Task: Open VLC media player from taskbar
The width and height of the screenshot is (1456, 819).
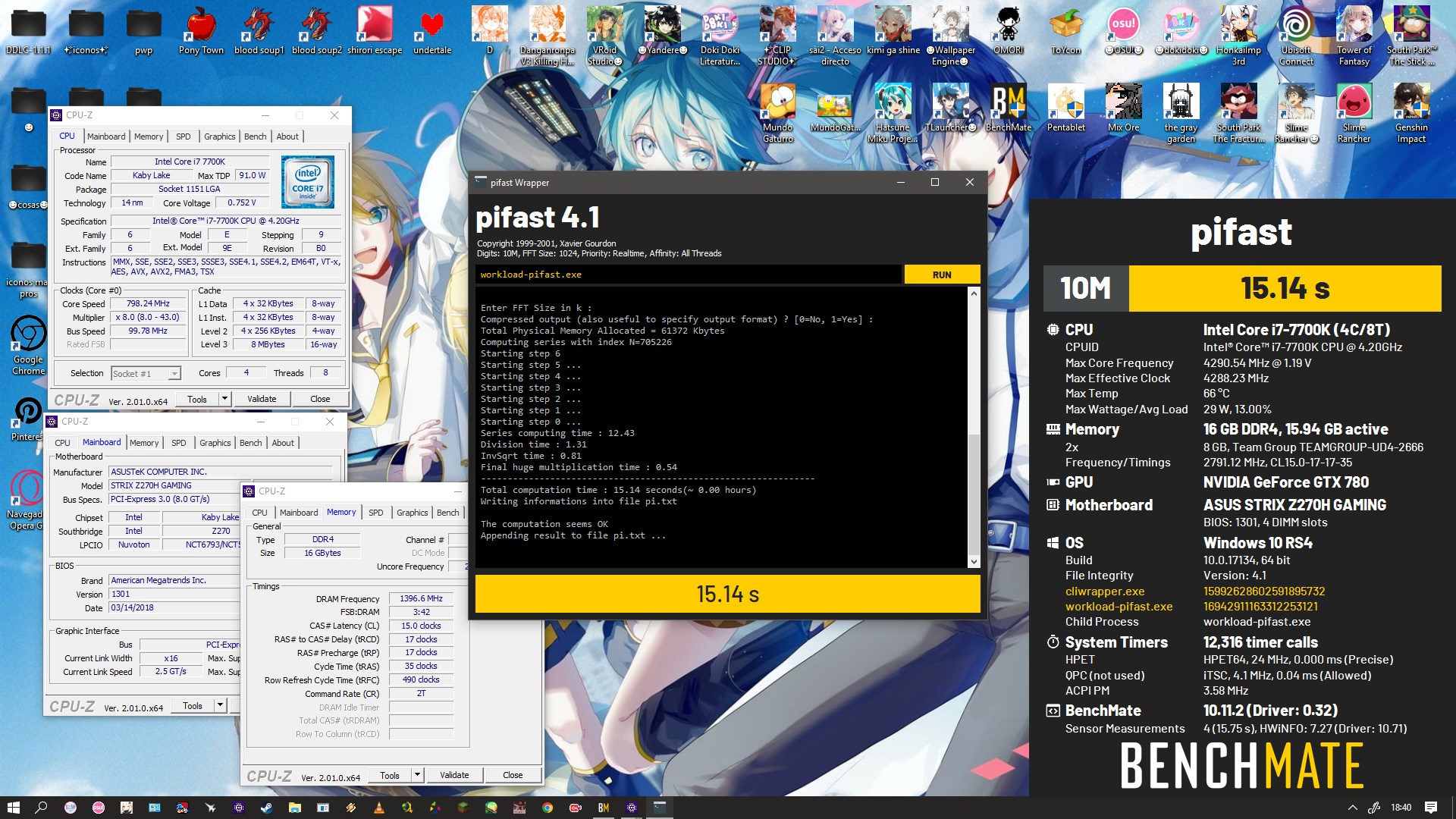Action: [x=378, y=808]
